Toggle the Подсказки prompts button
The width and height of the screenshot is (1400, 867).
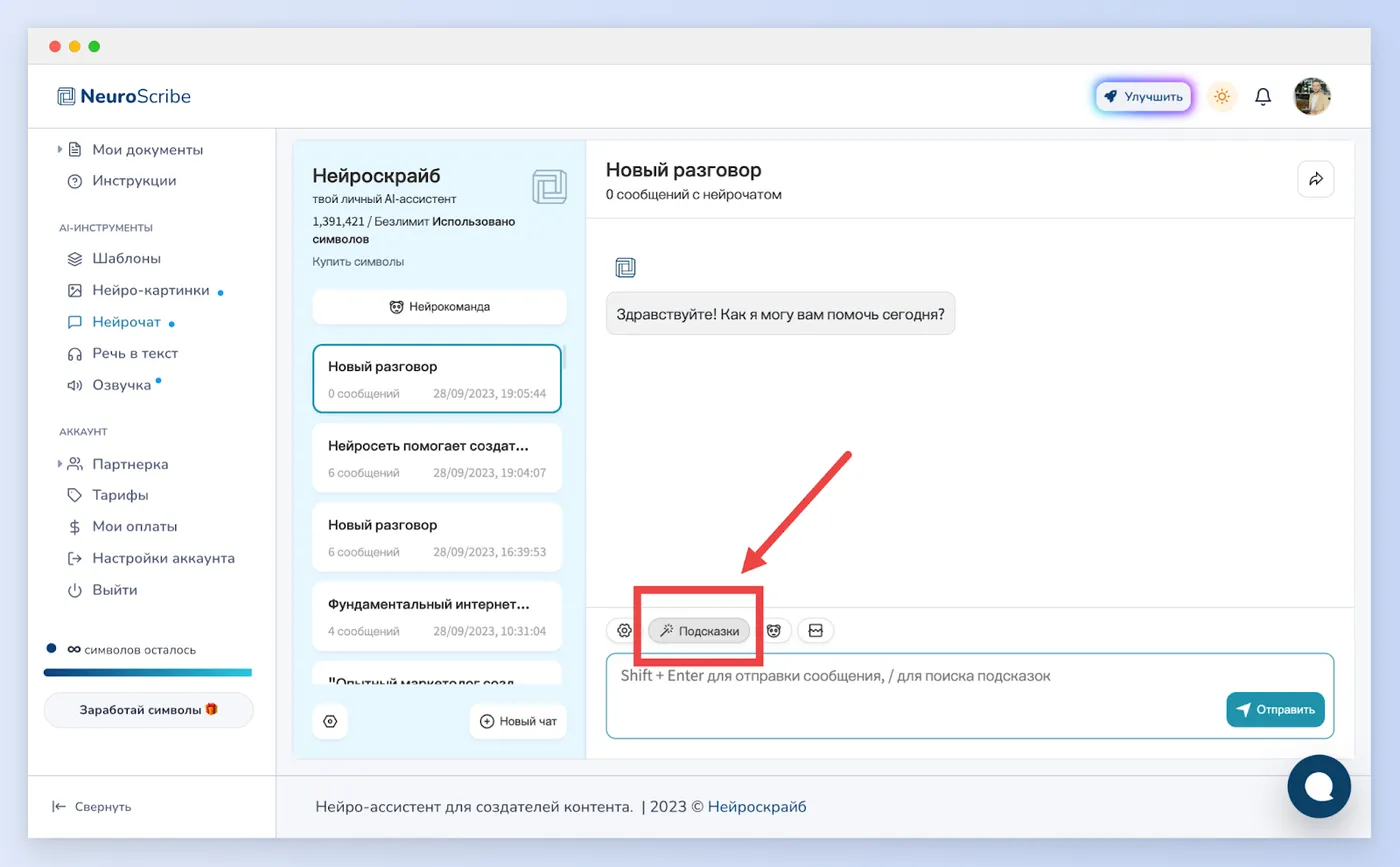[699, 631]
